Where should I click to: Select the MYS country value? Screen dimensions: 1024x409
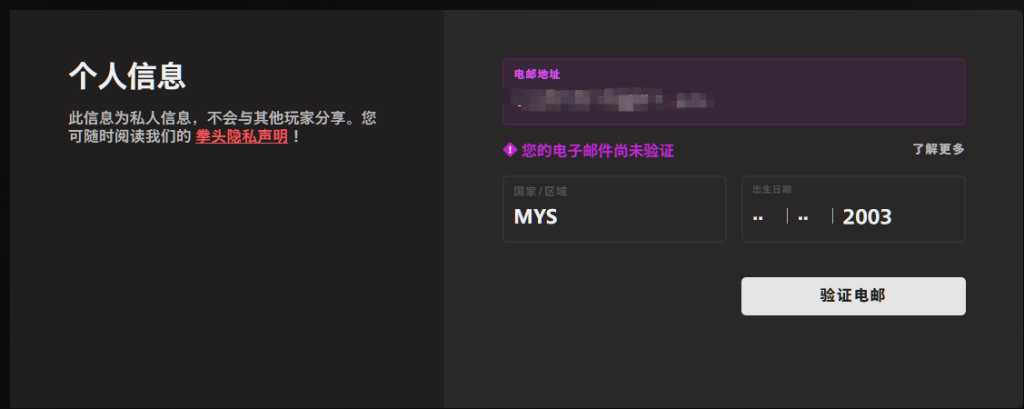536,217
